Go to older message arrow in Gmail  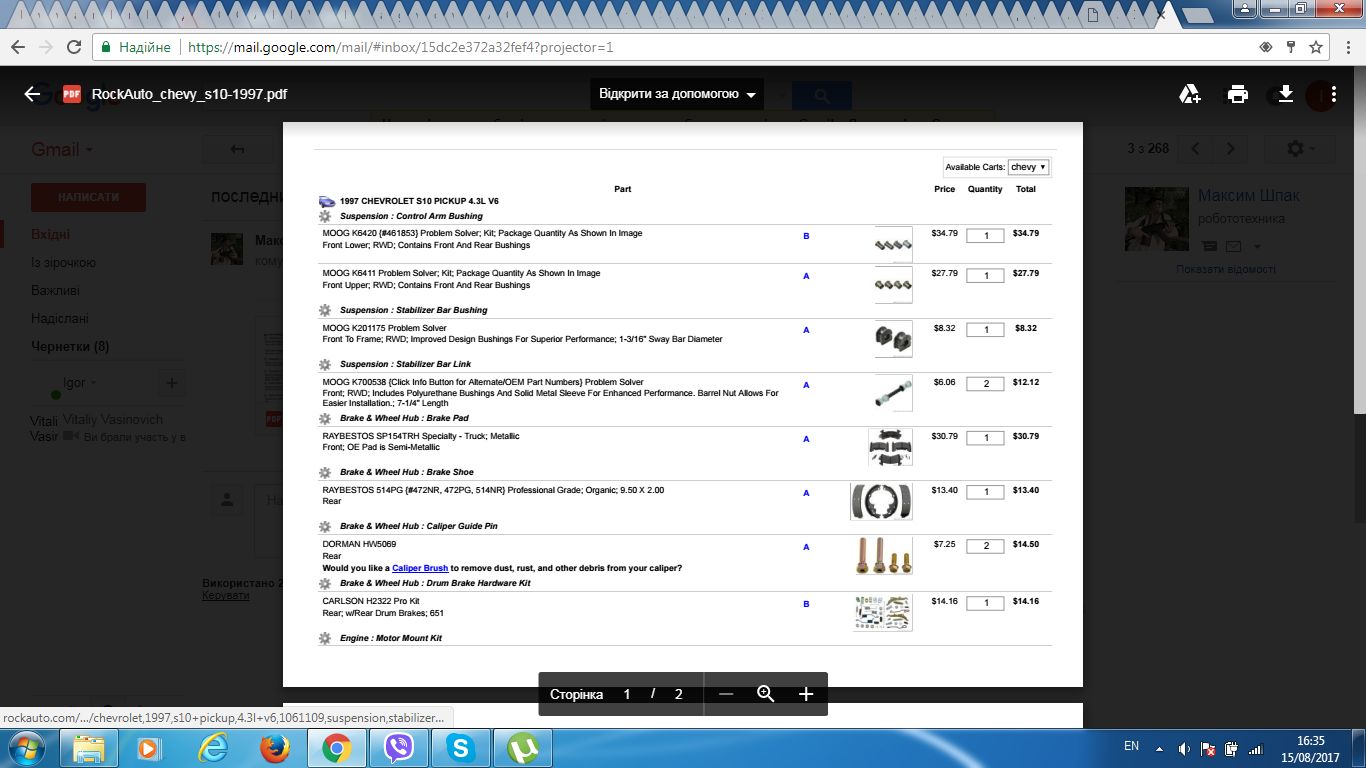tap(1231, 148)
